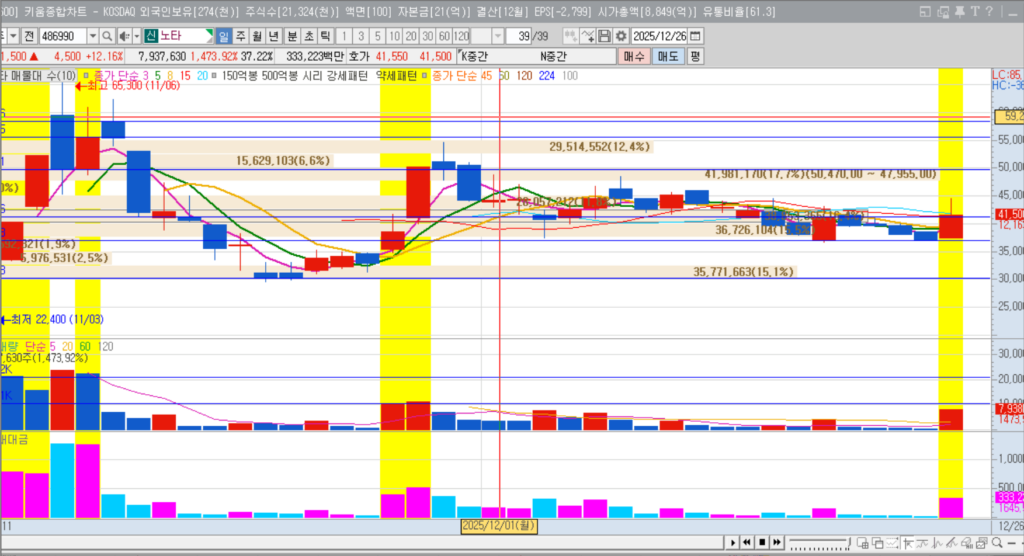Screen dimensions: 1024x556
Task: Stop chart replay playback
Action: pos(761,542)
